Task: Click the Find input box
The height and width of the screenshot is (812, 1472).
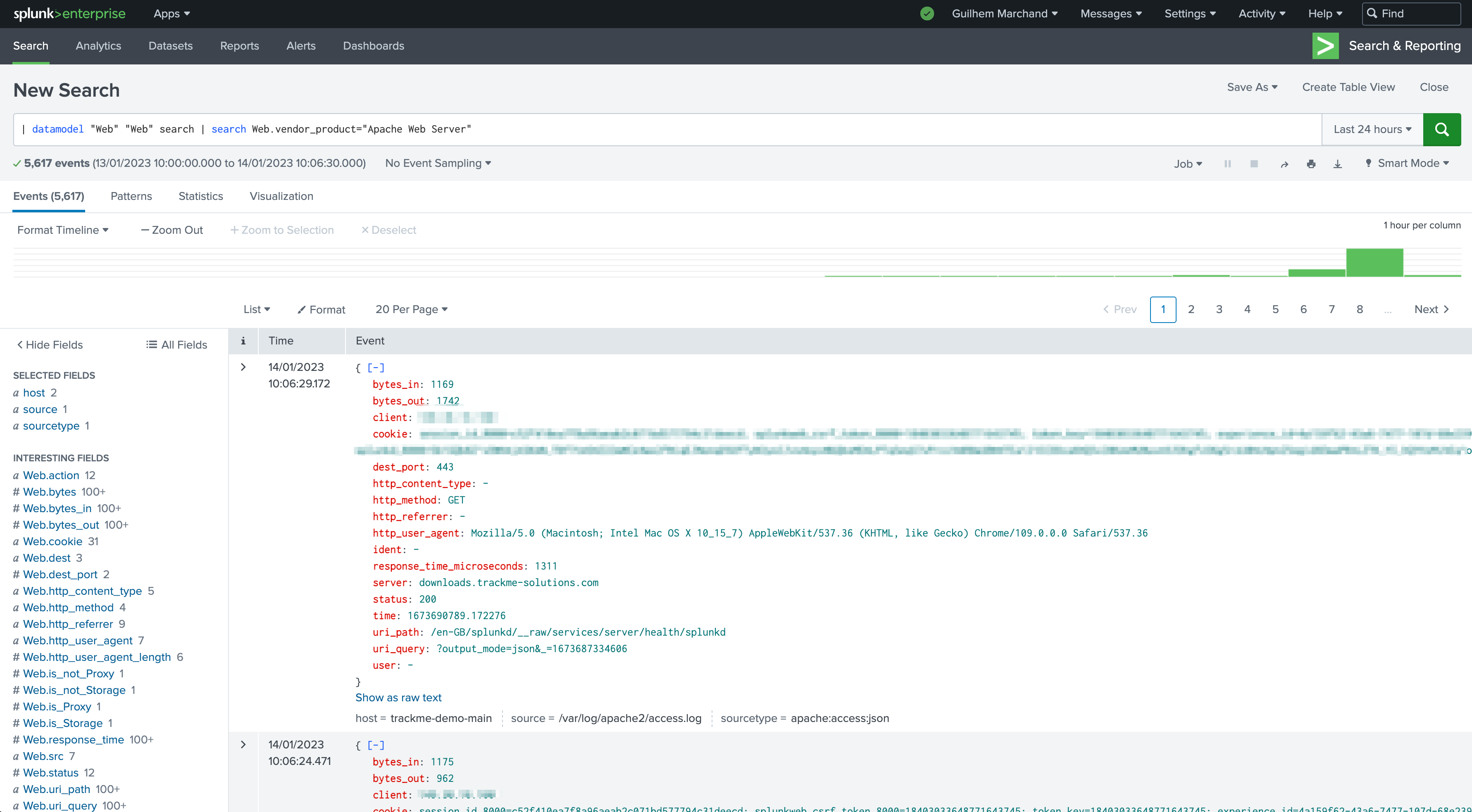Action: point(1411,14)
